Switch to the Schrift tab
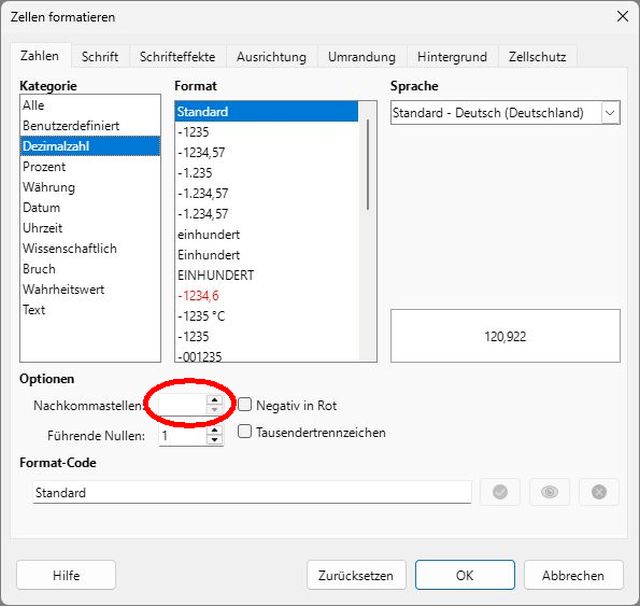 [100, 57]
